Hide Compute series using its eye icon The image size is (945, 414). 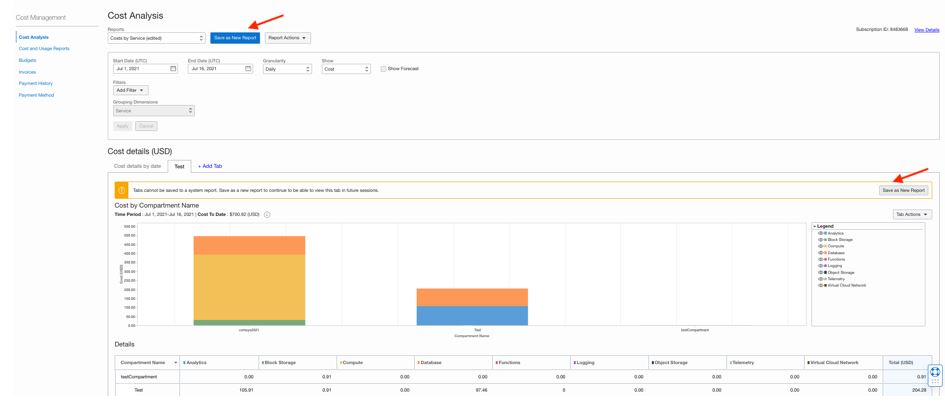820,246
